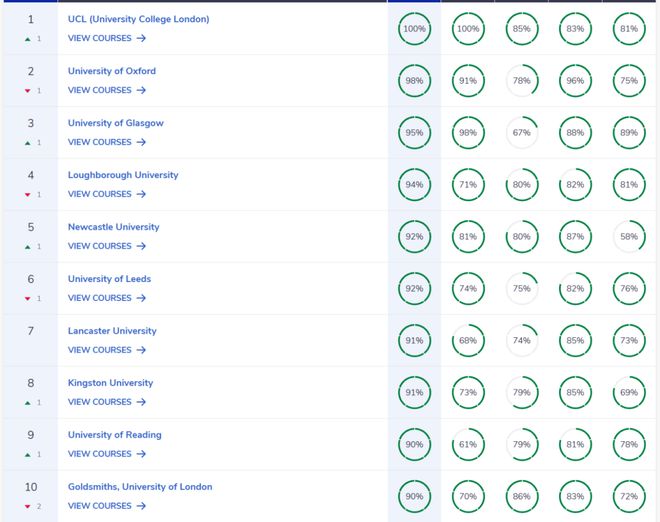Click Kingston's 69% circle
Image resolution: width=660 pixels, height=522 pixels.
click(629, 392)
